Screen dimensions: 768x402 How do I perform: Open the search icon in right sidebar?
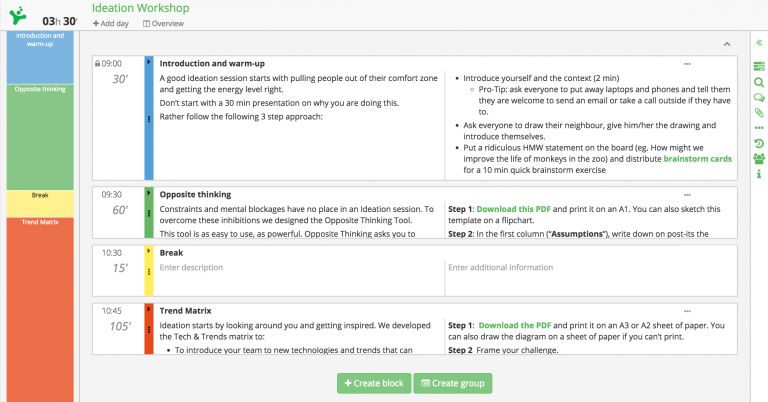pos(759,82)
